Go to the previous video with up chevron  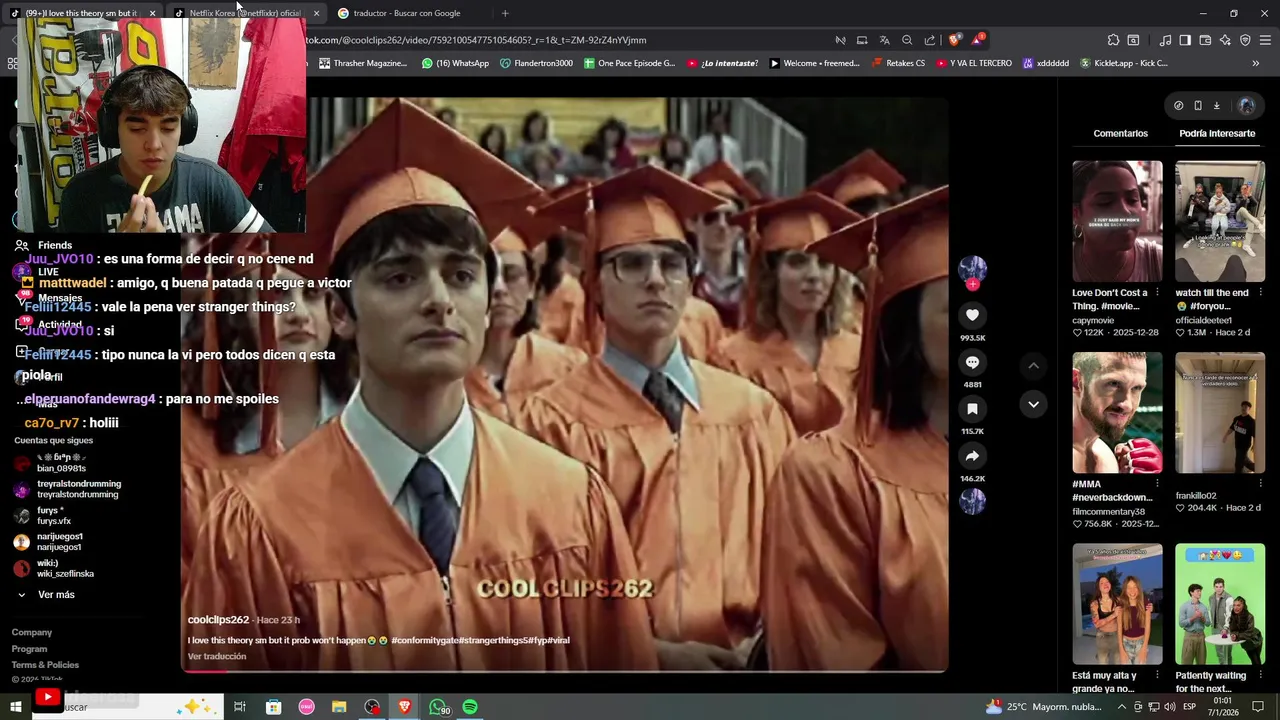click(1033, 366)
